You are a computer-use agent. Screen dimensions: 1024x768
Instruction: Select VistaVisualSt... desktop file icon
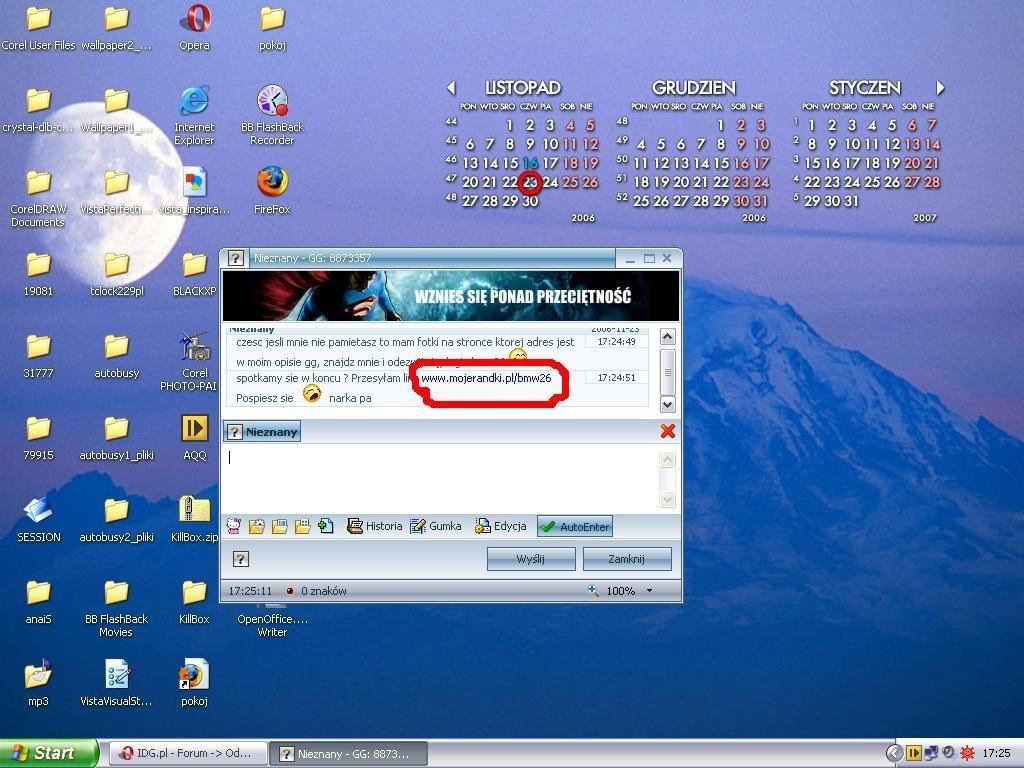point(116,683)
